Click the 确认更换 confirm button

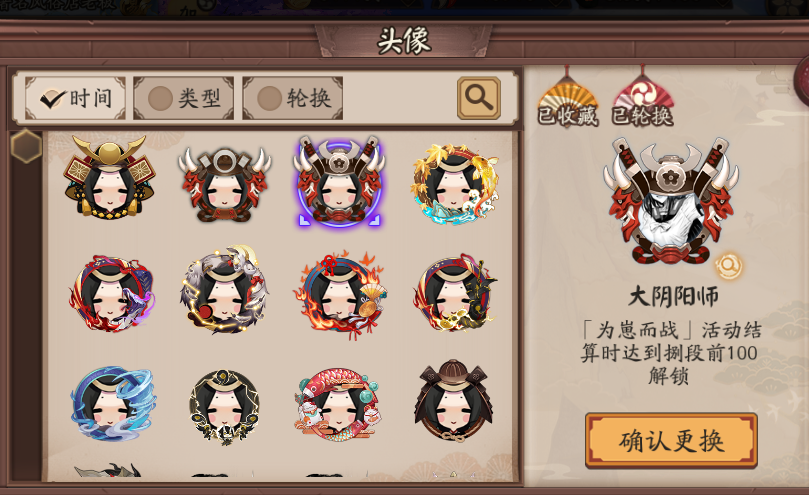(671, 440)
